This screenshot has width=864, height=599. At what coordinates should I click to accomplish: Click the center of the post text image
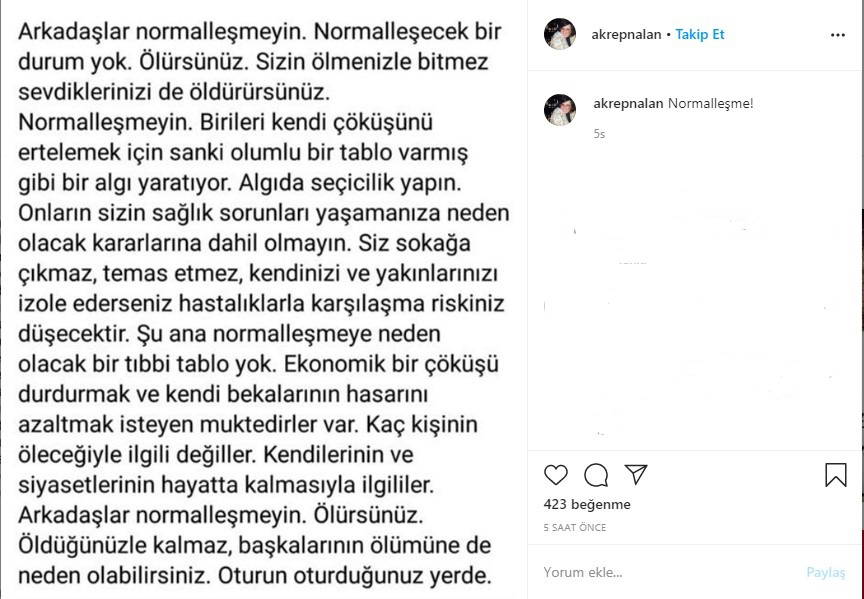(x=264, y=300)
